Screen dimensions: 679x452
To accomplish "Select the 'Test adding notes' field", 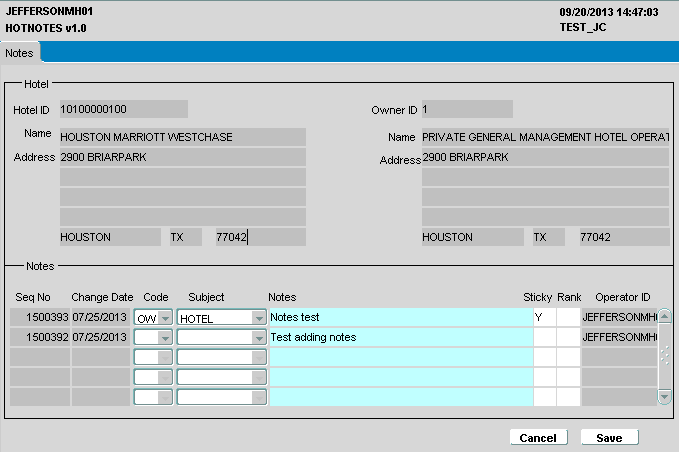I will [400, 338].
